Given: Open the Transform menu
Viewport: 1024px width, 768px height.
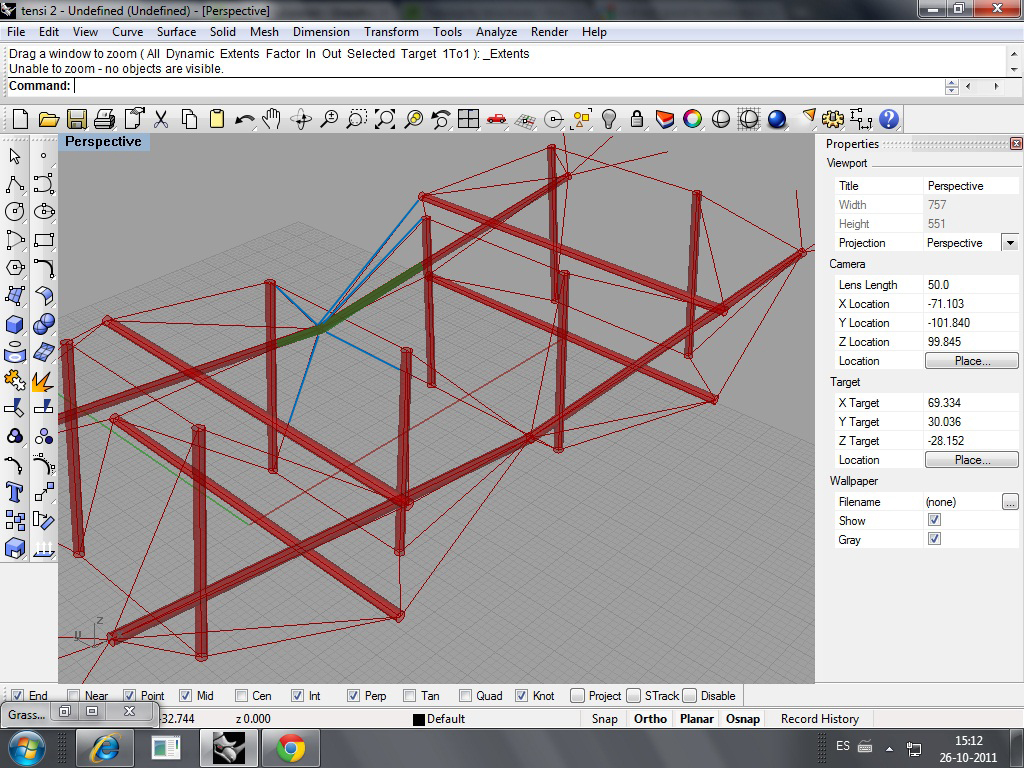Looking at the screenshot, I should [391, 32].
